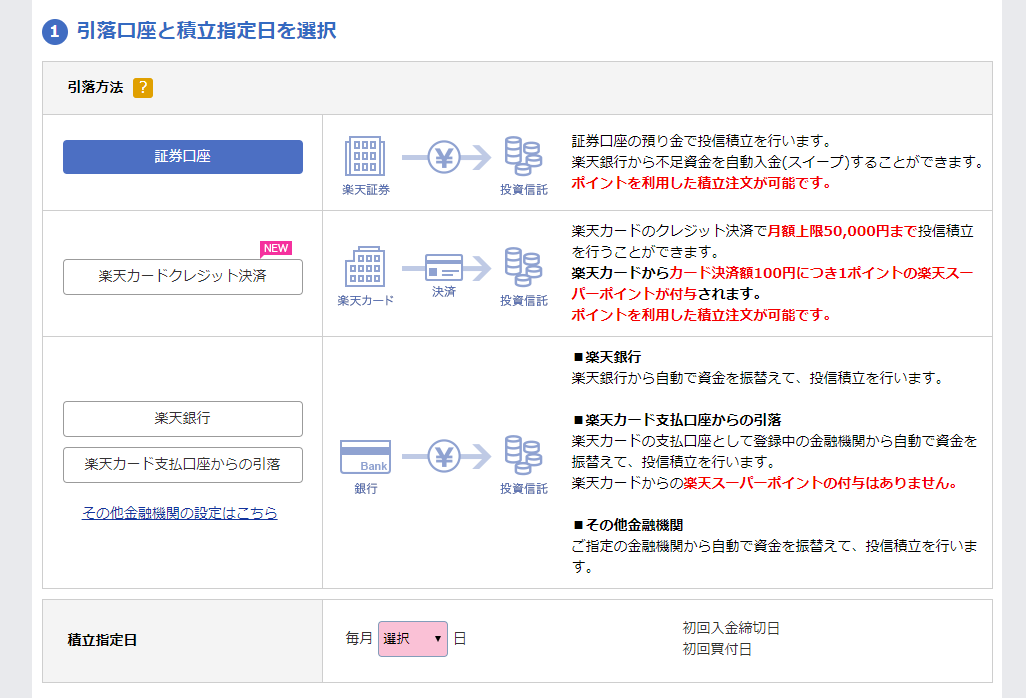Click the 積立指定日 label
The image size is (1026, 698).
point(103,640)
